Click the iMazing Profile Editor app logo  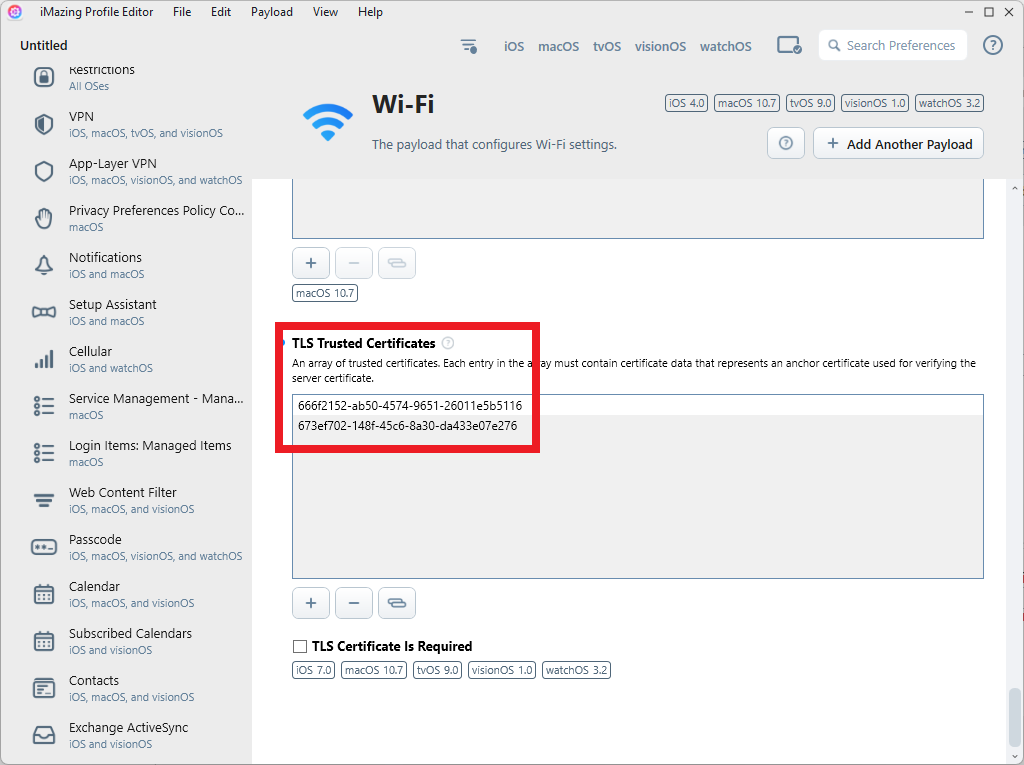tap(15, 12)
